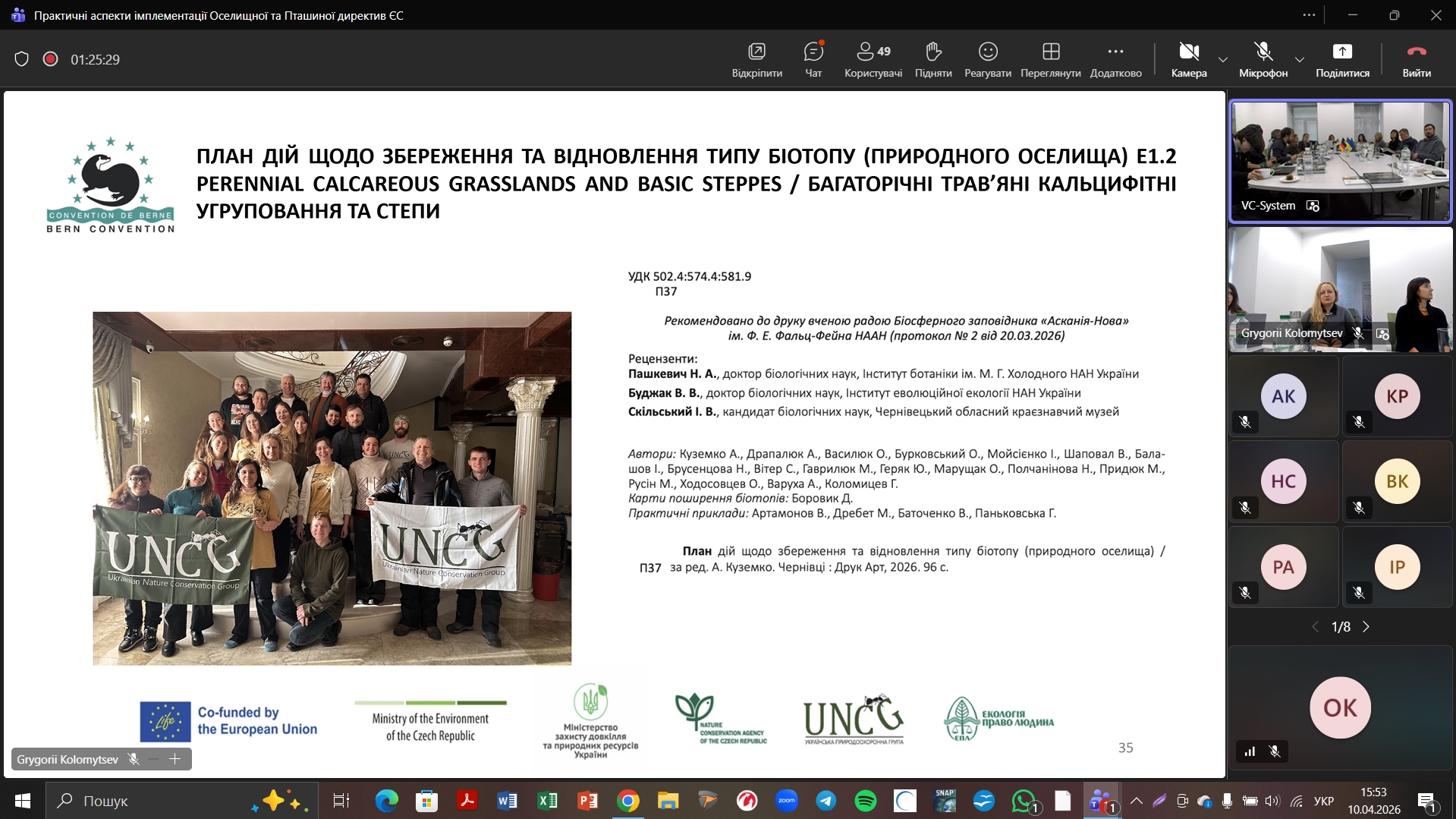Screen dimensions: 1456x819
Task: Click the Відкріпити pop-out icon
Action: [756, 59]
